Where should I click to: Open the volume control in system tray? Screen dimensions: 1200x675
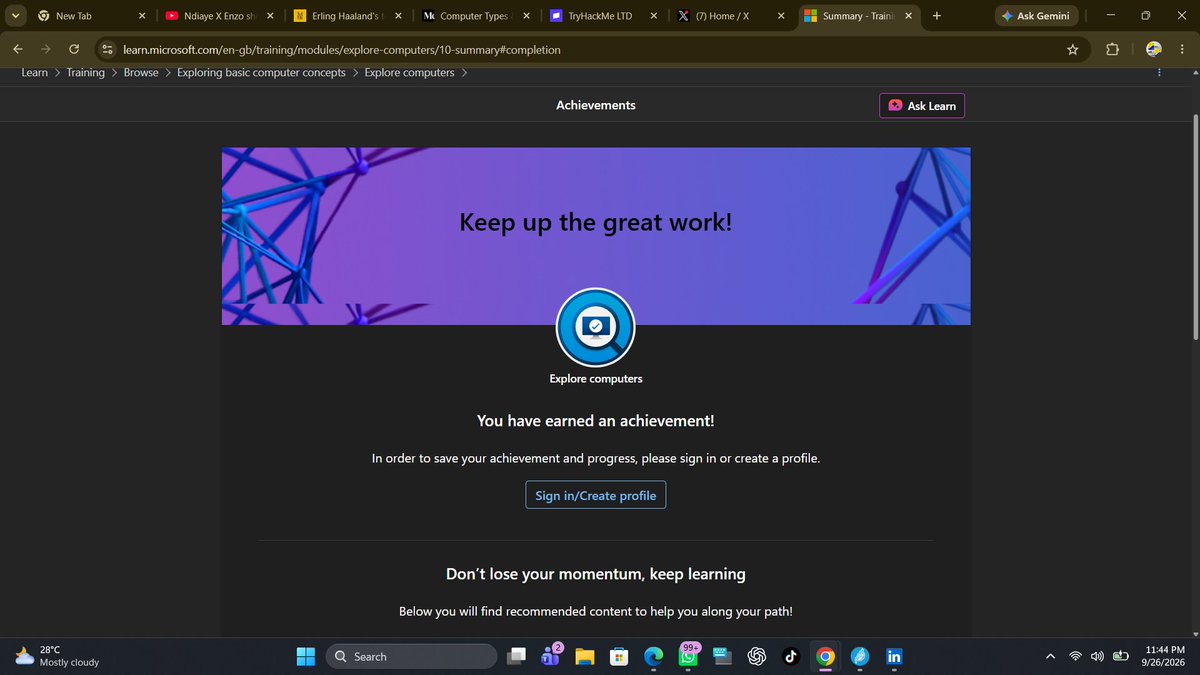(x=1097, y=656)
